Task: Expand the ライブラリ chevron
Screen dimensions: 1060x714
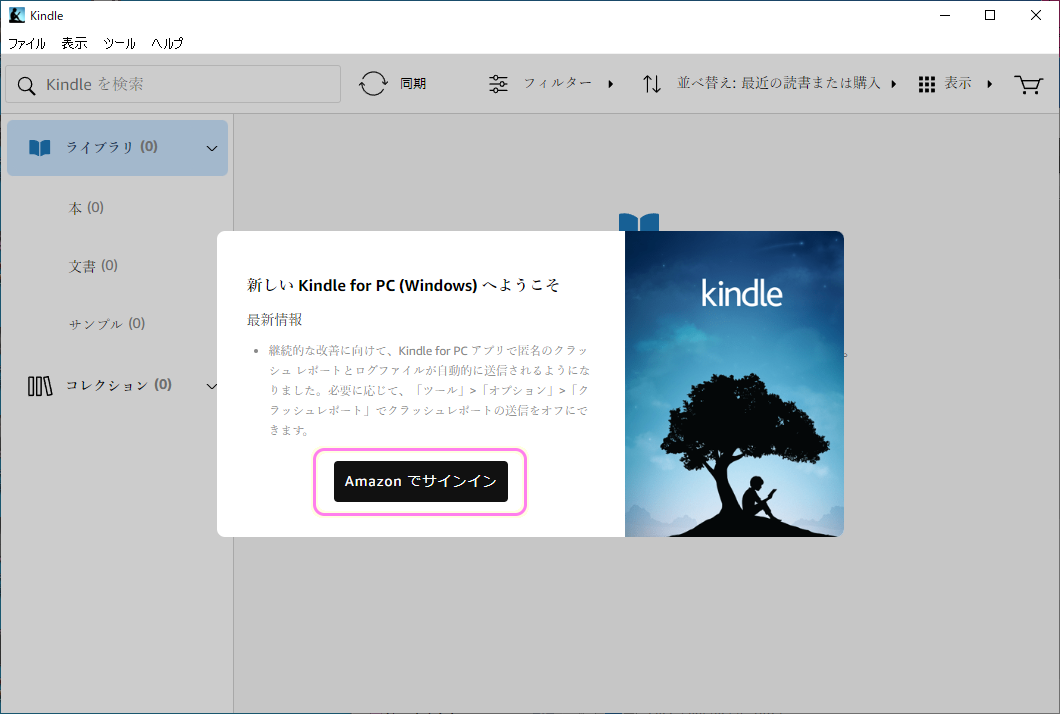Action: coord(211,147)
